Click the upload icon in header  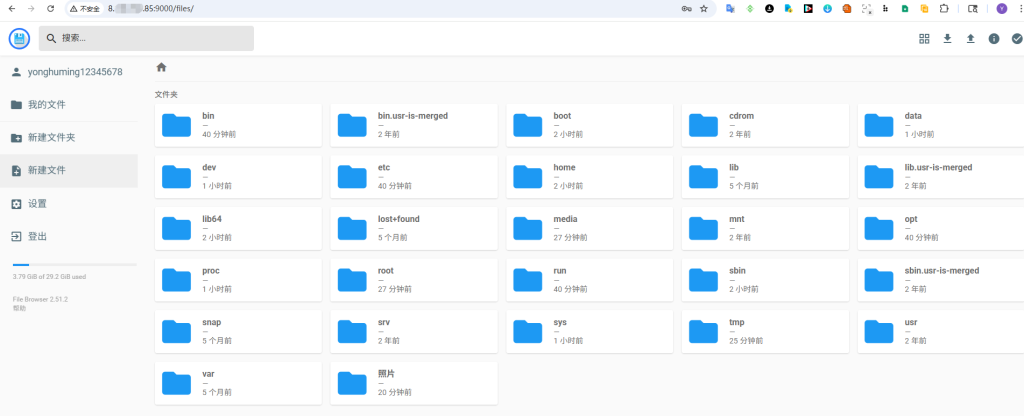[970, 39]
